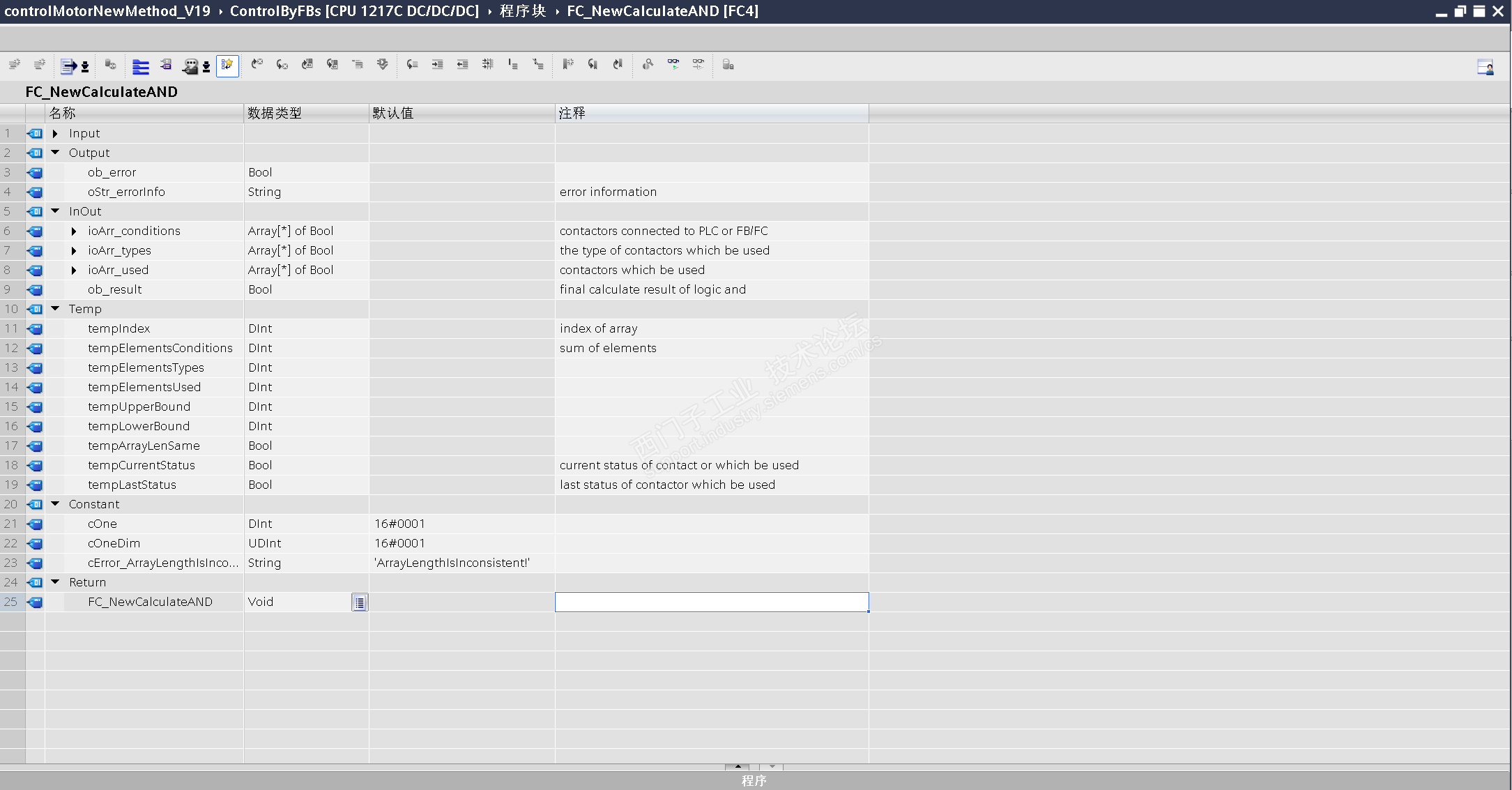This screenshot has width=1512, height=790.
Task: Expand the Input section
Action: 55,133
